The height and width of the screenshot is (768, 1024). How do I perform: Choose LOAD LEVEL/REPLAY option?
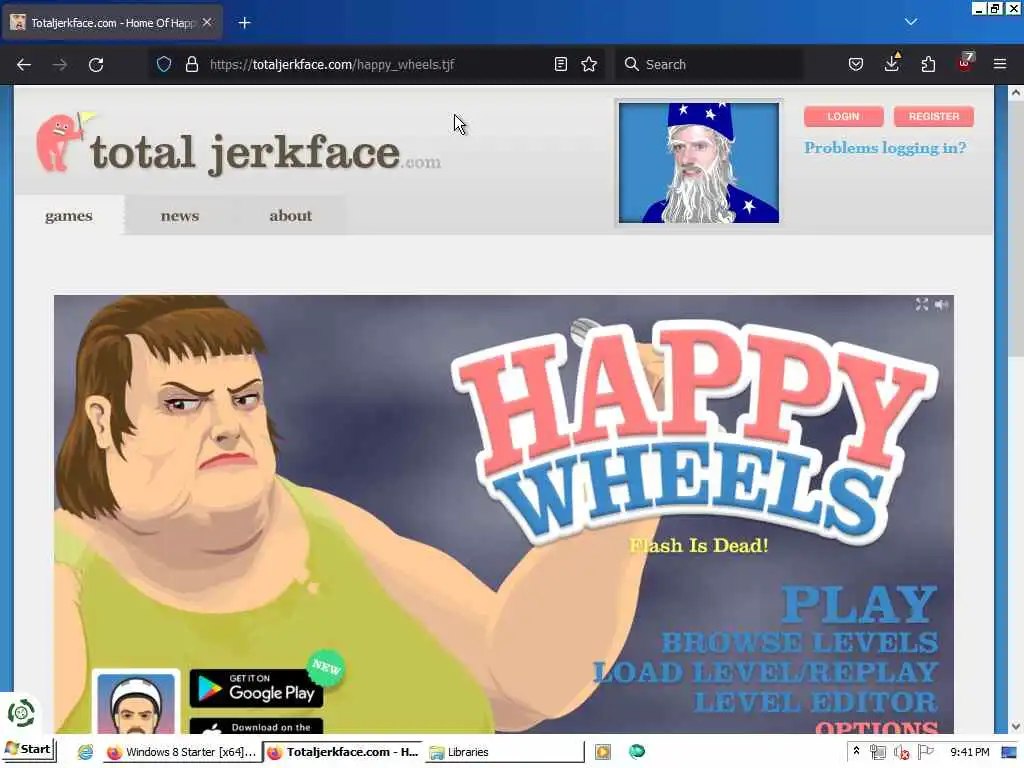[765, 672]
